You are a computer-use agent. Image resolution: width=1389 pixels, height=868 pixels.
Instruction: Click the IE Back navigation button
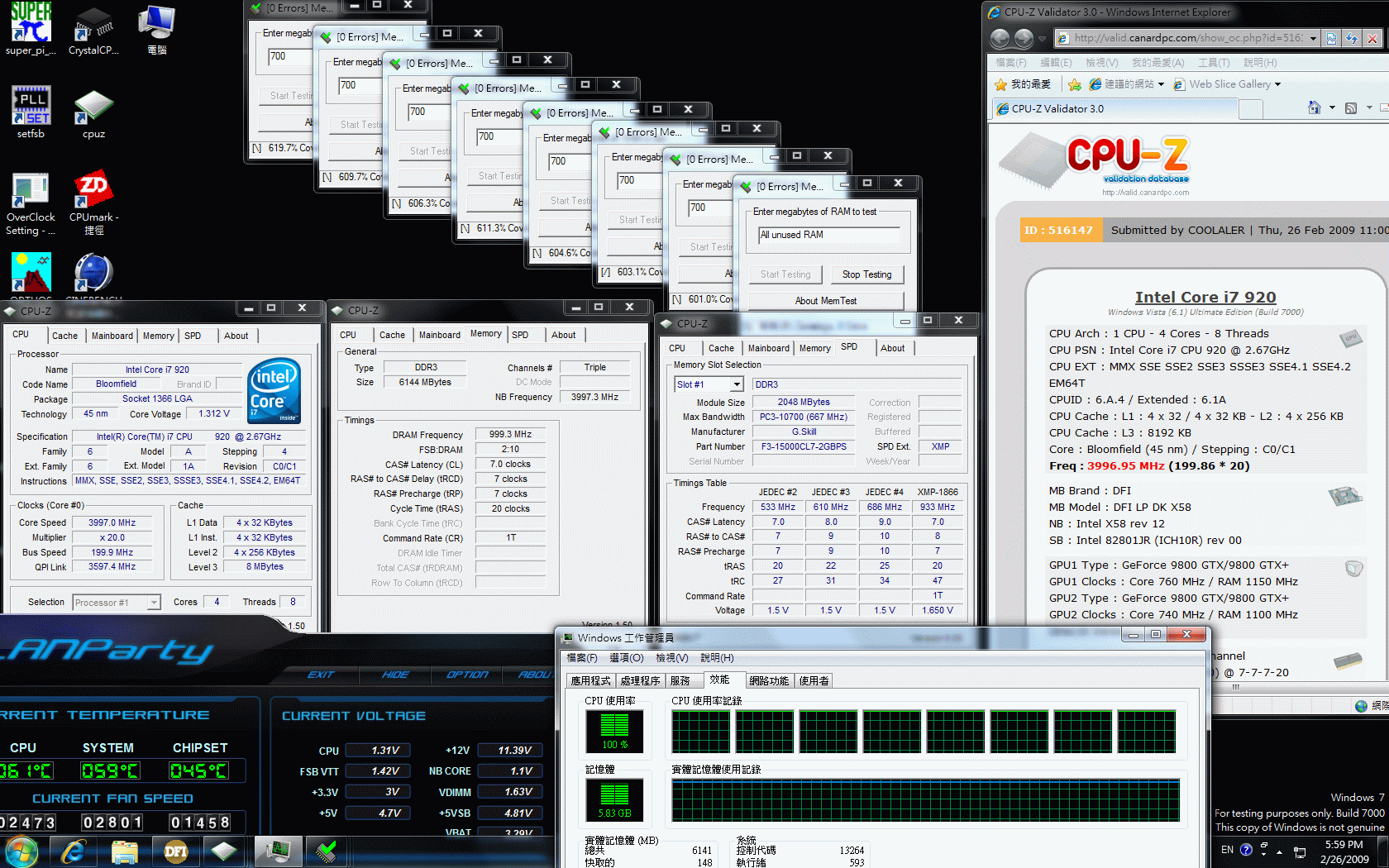pyautogui.click(x=1000, y=38)
